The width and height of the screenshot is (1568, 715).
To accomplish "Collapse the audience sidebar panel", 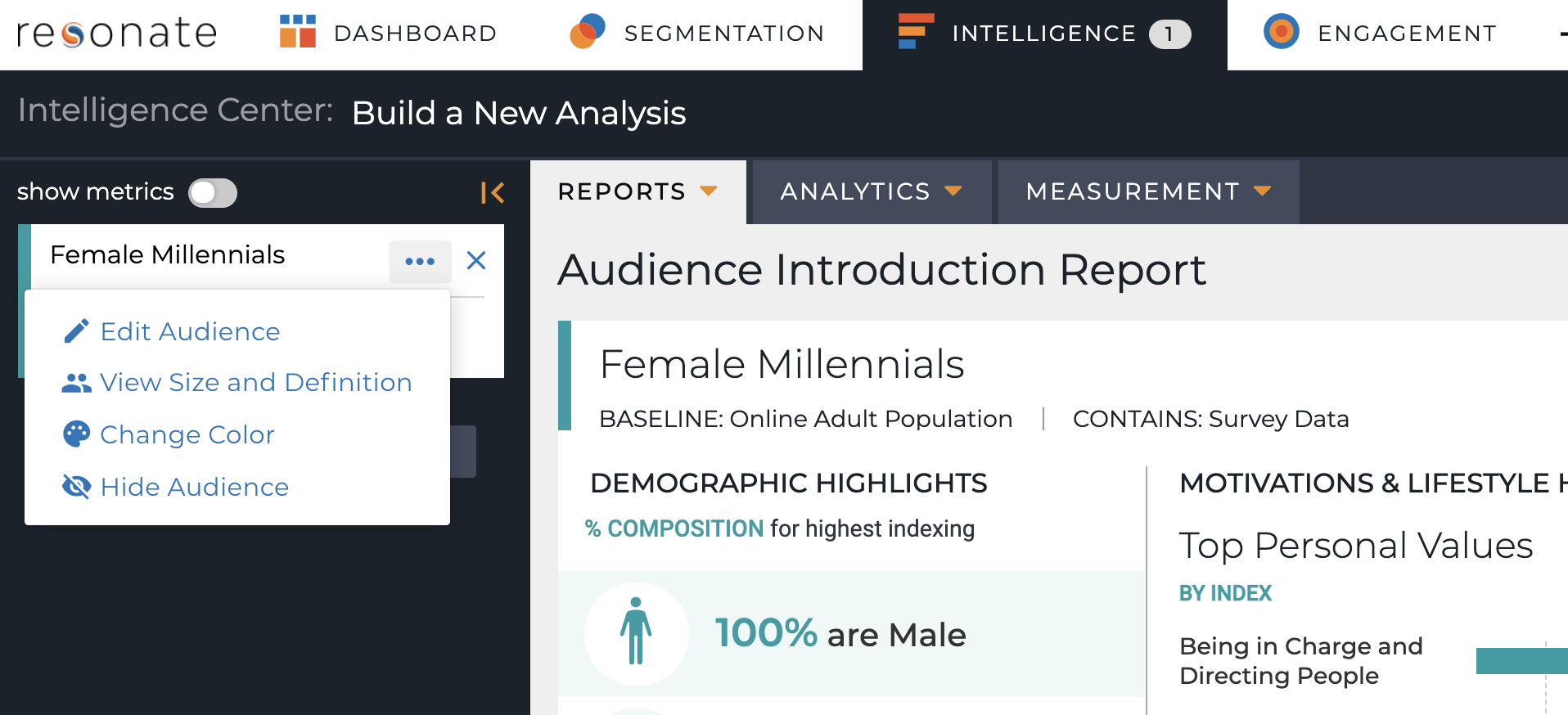I will click(493, 192).
